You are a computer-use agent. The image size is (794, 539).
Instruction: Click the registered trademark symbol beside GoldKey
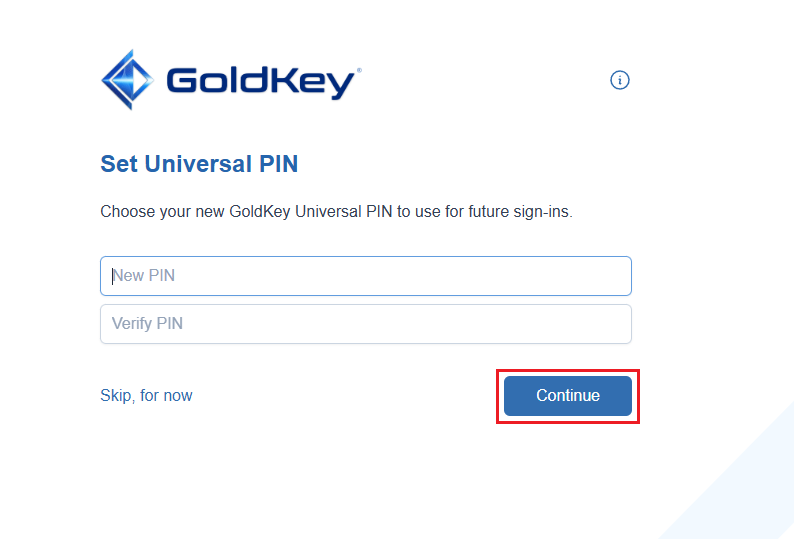(x=359, y=71)
